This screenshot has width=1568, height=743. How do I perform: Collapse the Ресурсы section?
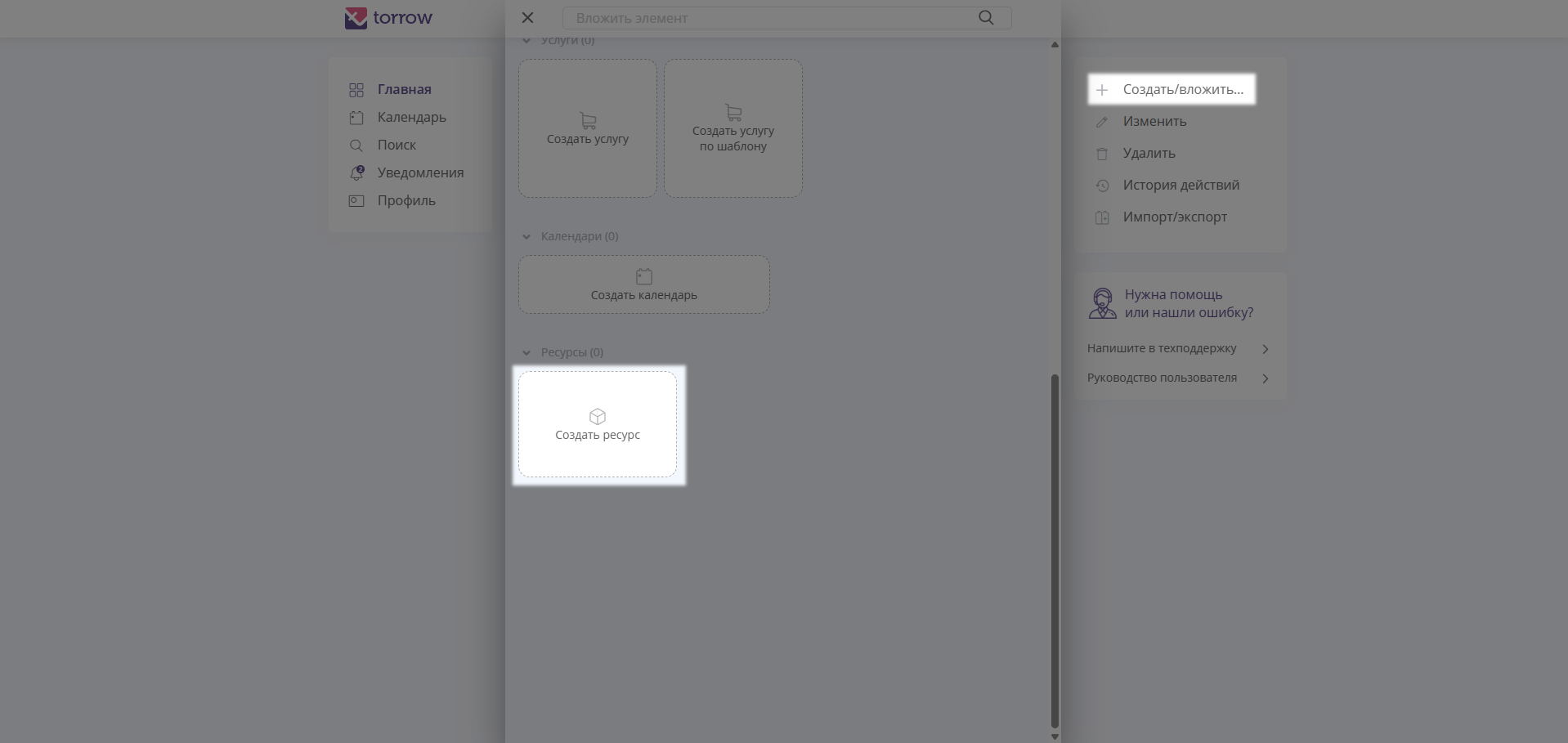(526, 353)
